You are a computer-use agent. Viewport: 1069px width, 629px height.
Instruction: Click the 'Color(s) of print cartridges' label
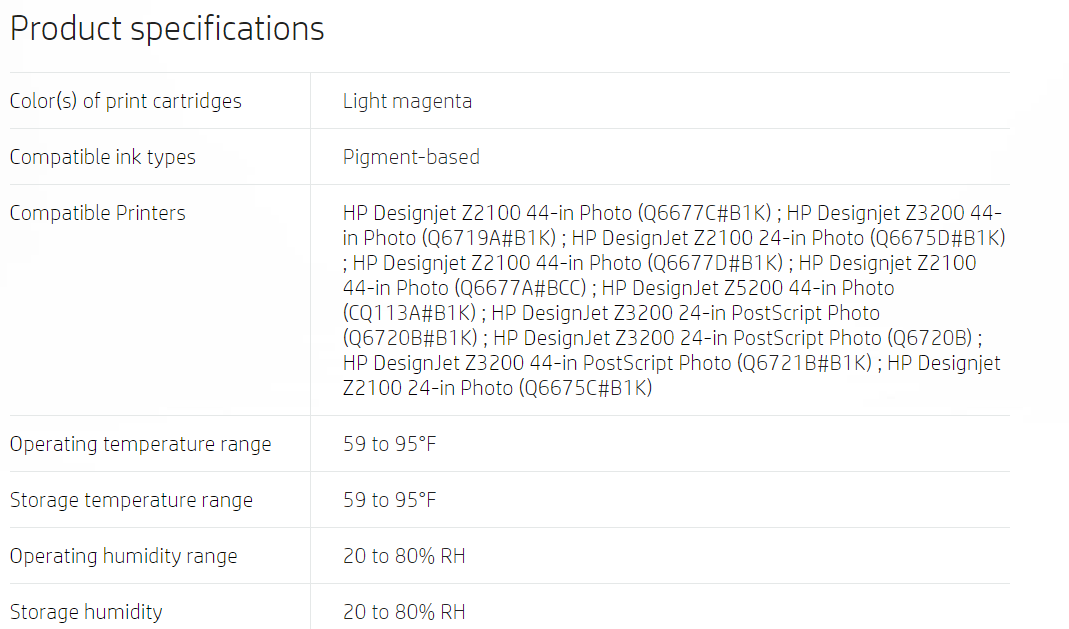[125, 101]
